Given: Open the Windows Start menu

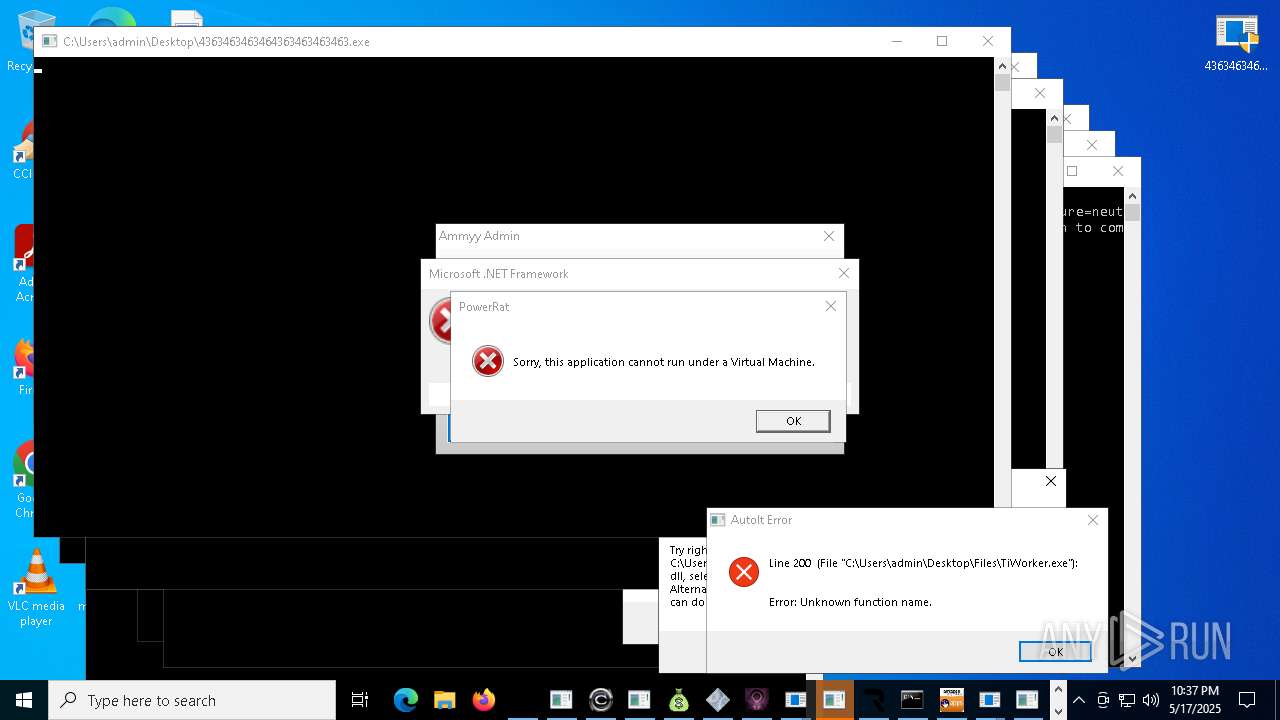Looking at the screenshot, I should coord(23,700).
